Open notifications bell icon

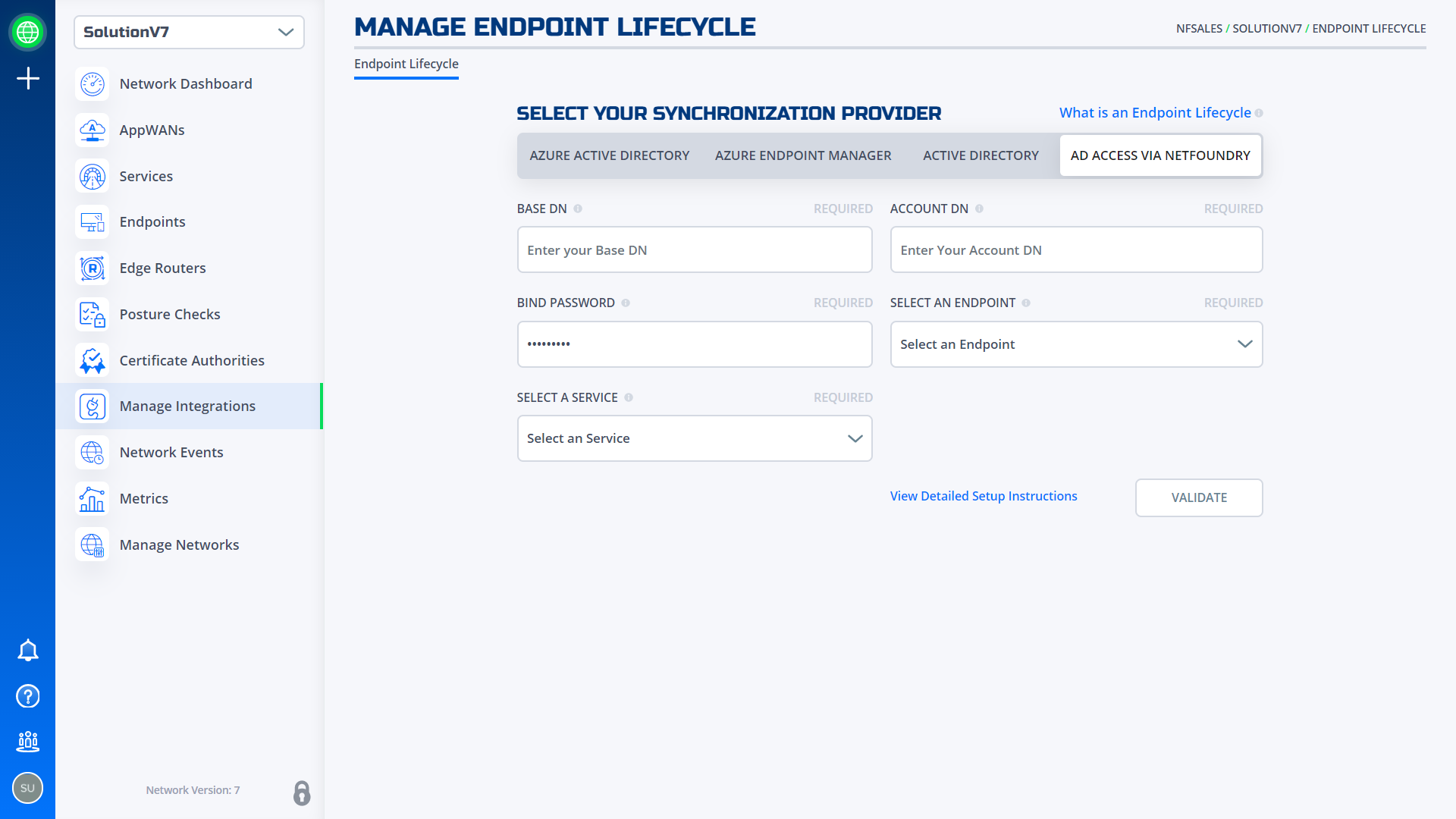point(28,651)
